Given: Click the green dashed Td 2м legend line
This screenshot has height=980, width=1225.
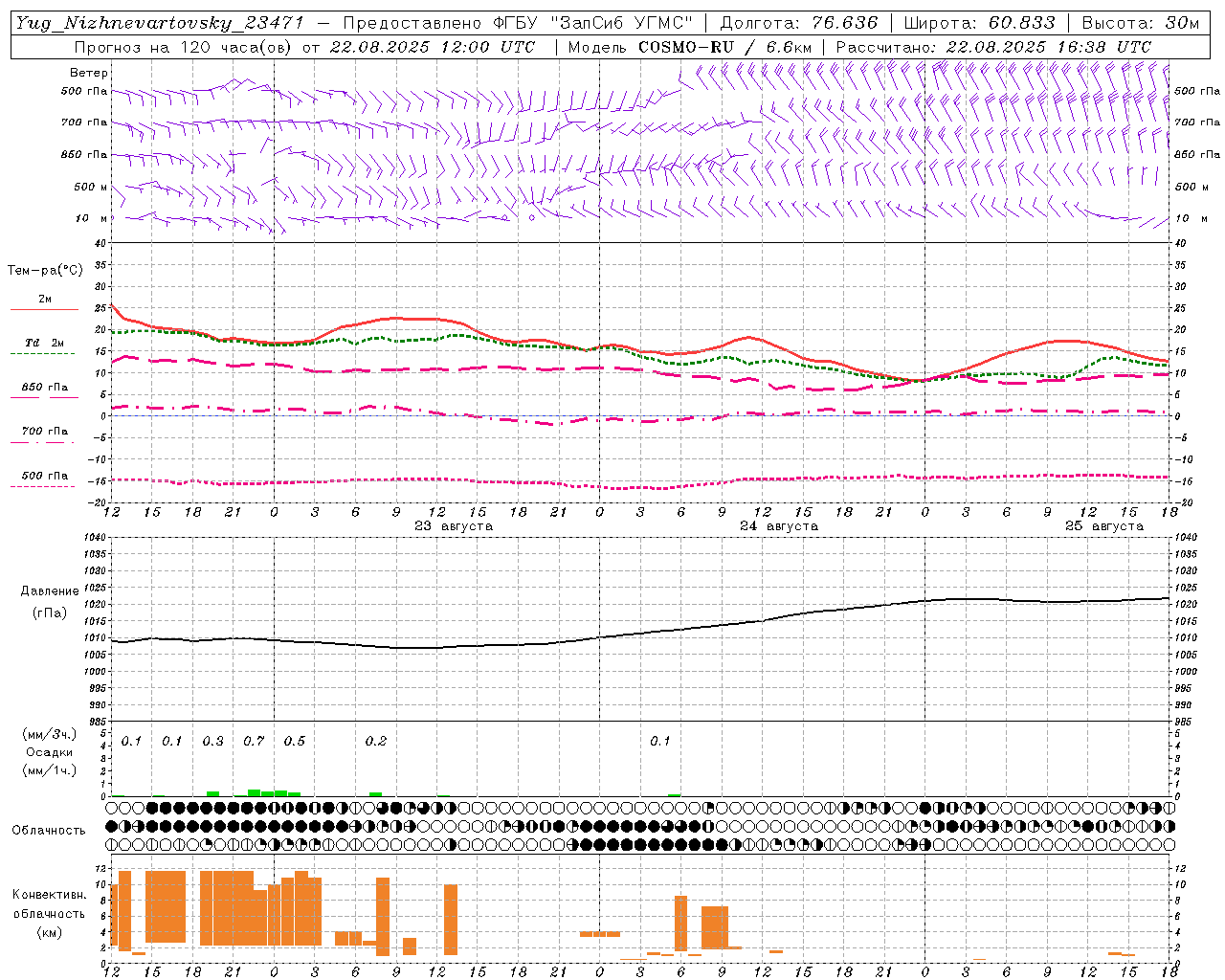Looking at the screenshot, I should coord(42,354).
